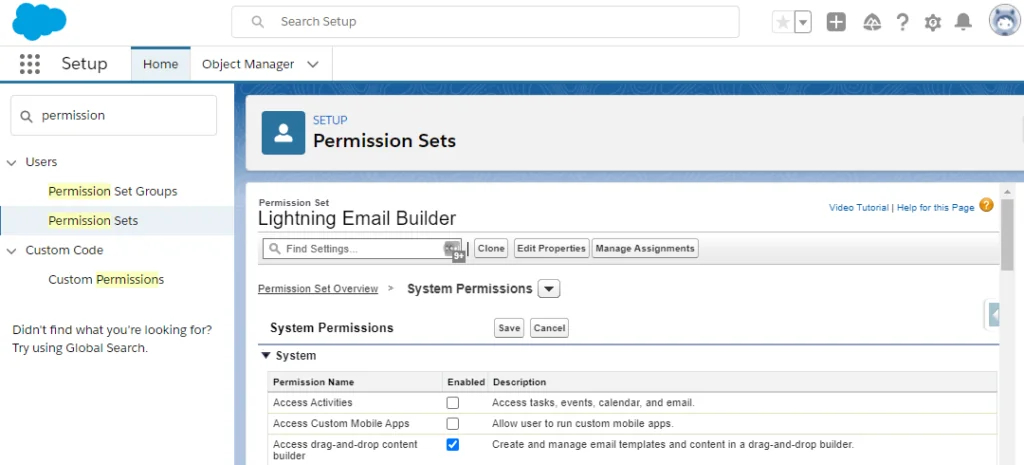The image size is (1024, 465).
Task: Click the Cancel button
Action: click(549, 328)
